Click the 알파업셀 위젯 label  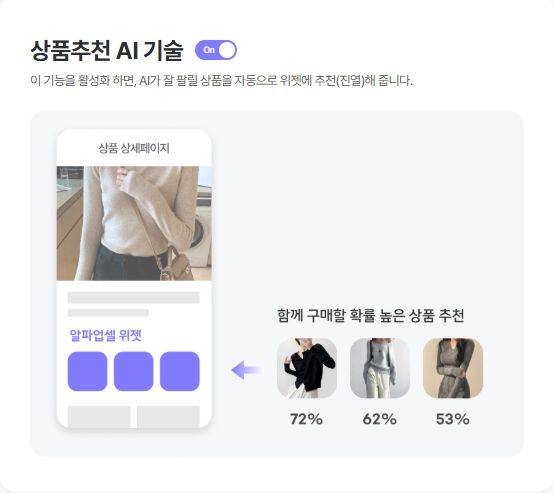(x=105, y=335)
